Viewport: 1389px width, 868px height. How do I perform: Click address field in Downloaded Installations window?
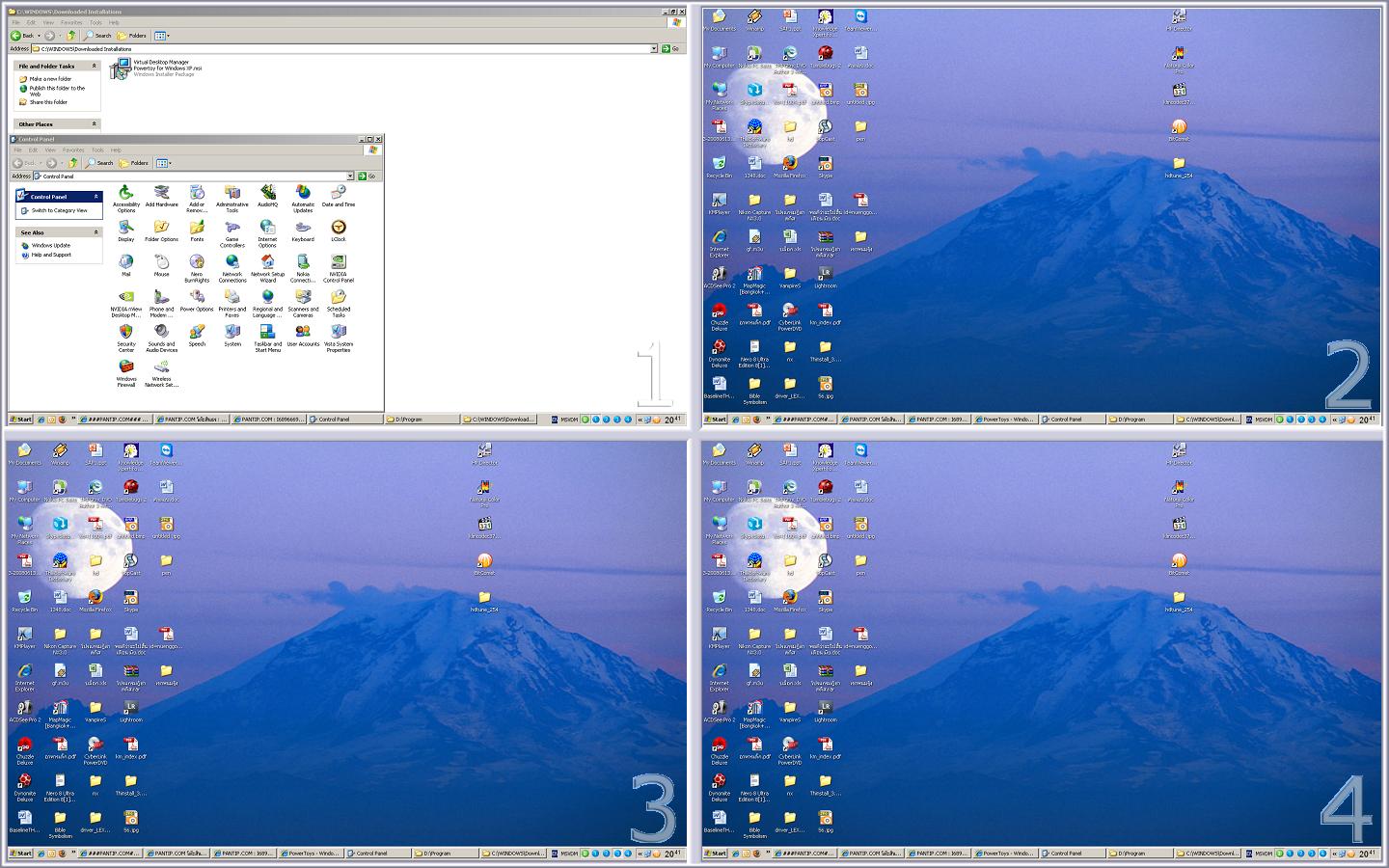pyautogui.click(x=343, y=48)
